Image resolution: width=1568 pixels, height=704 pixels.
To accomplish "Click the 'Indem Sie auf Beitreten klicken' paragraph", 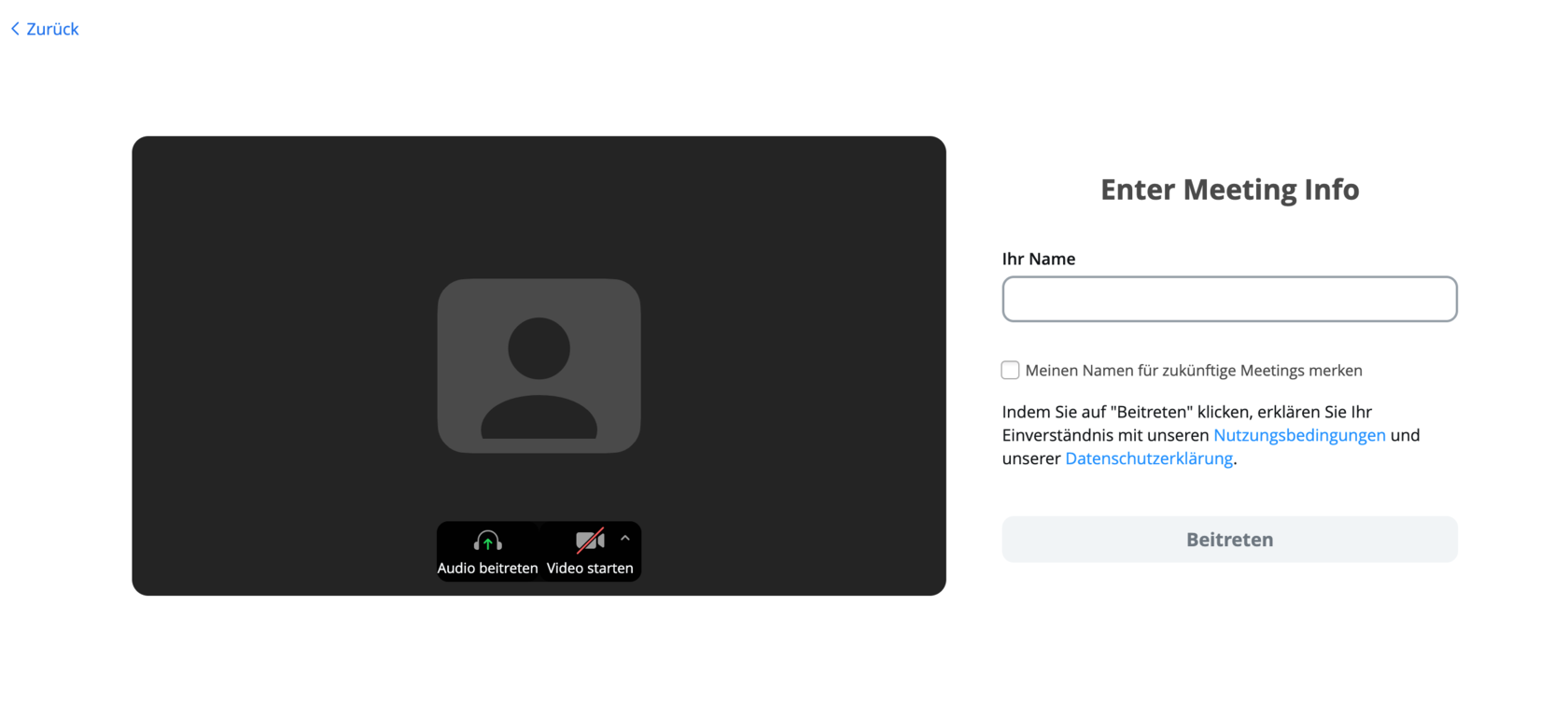I will (x=1211, y=435).
